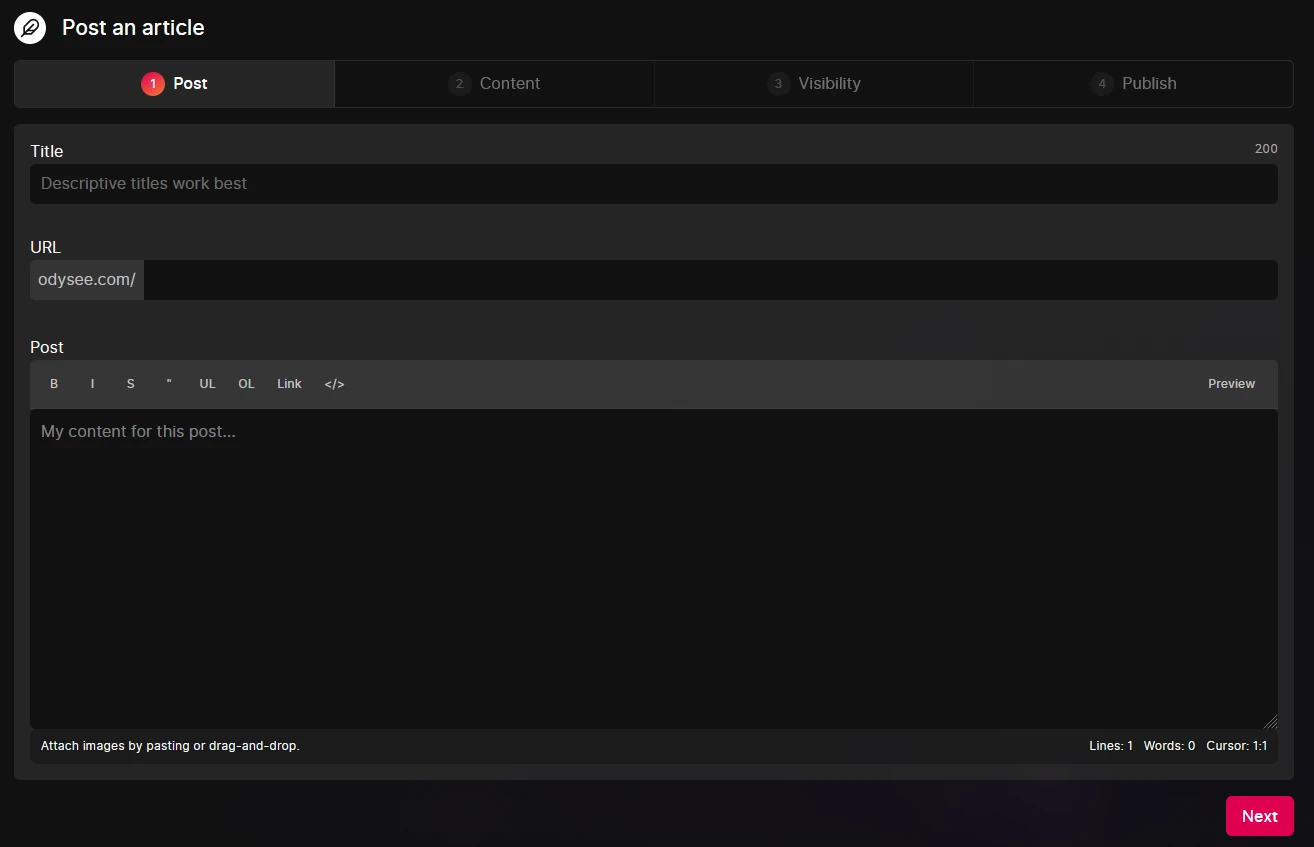Screen dimensions: 1314x847
Task: Click inside the post content text area
Action: (x=654, y=568)
